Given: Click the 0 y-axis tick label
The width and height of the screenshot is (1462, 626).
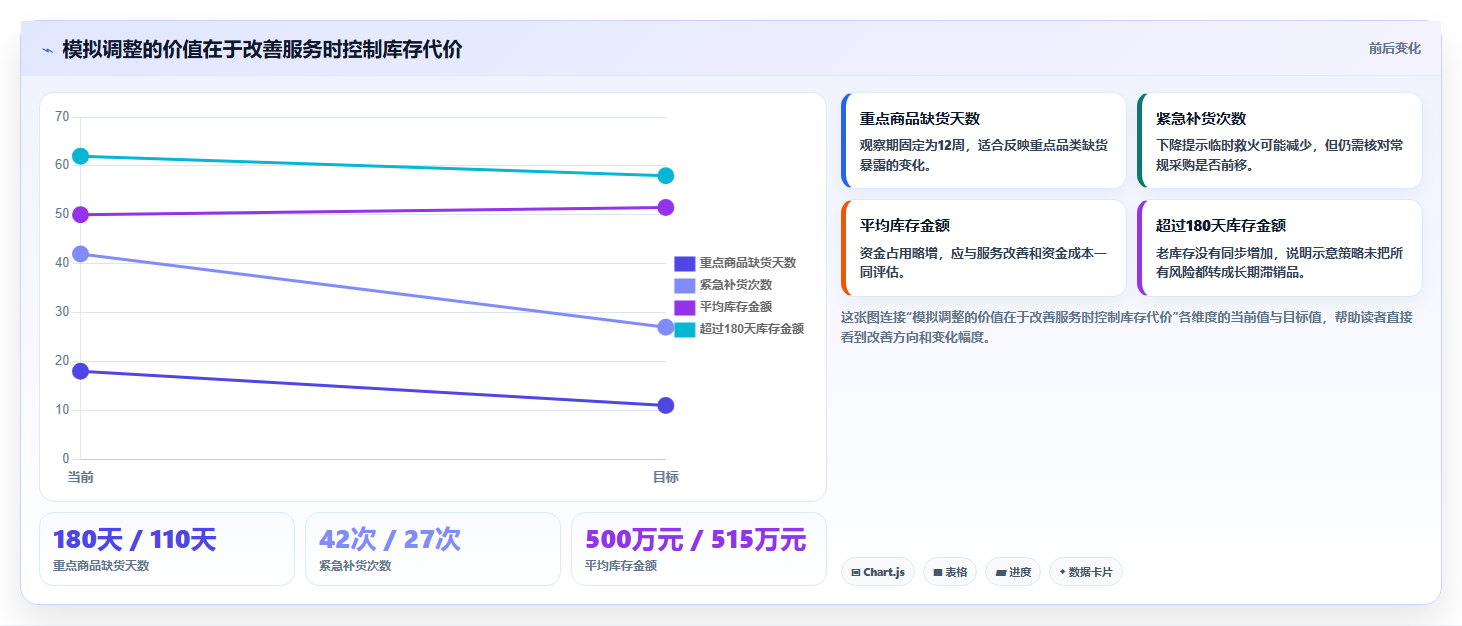Looking at the screenshot, I should (x=66, y=459).
